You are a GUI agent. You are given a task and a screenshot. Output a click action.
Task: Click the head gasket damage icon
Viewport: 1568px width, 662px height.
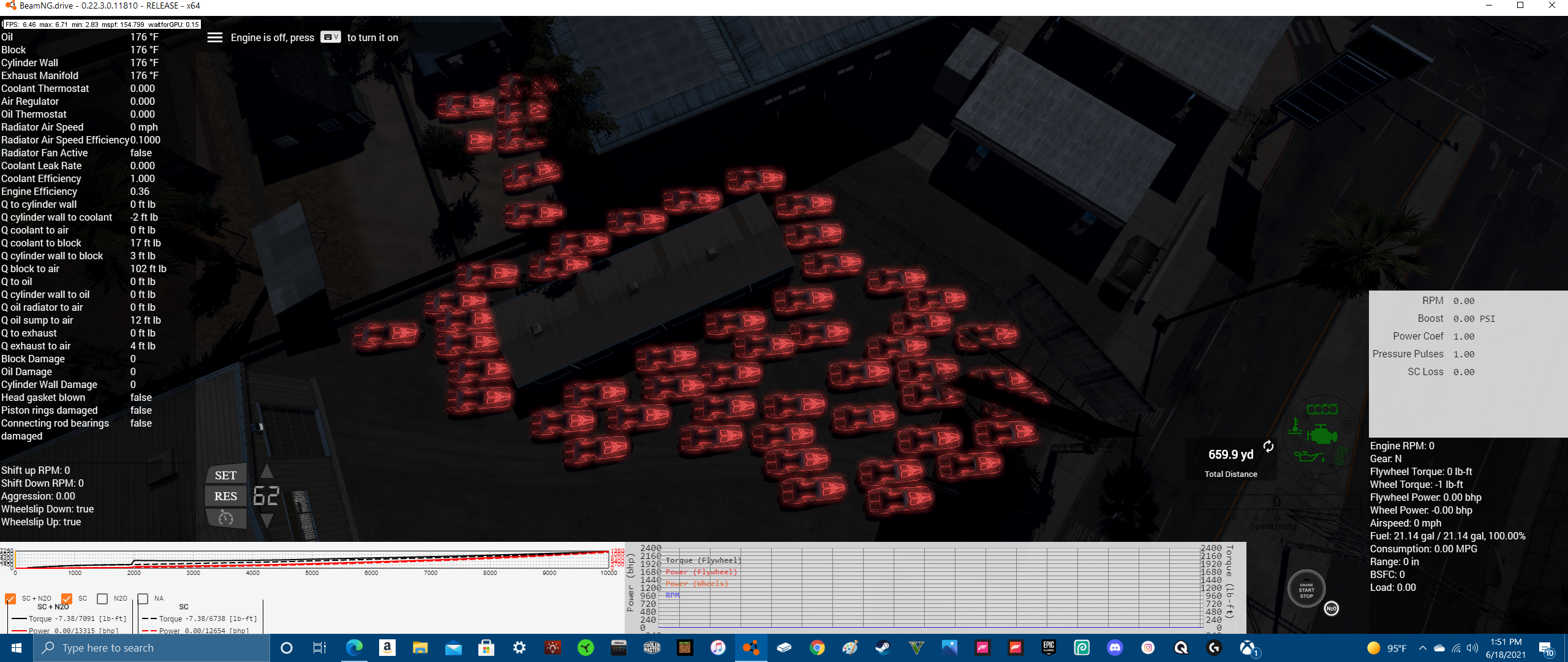pyautogui.click(x=1322, y=409)
